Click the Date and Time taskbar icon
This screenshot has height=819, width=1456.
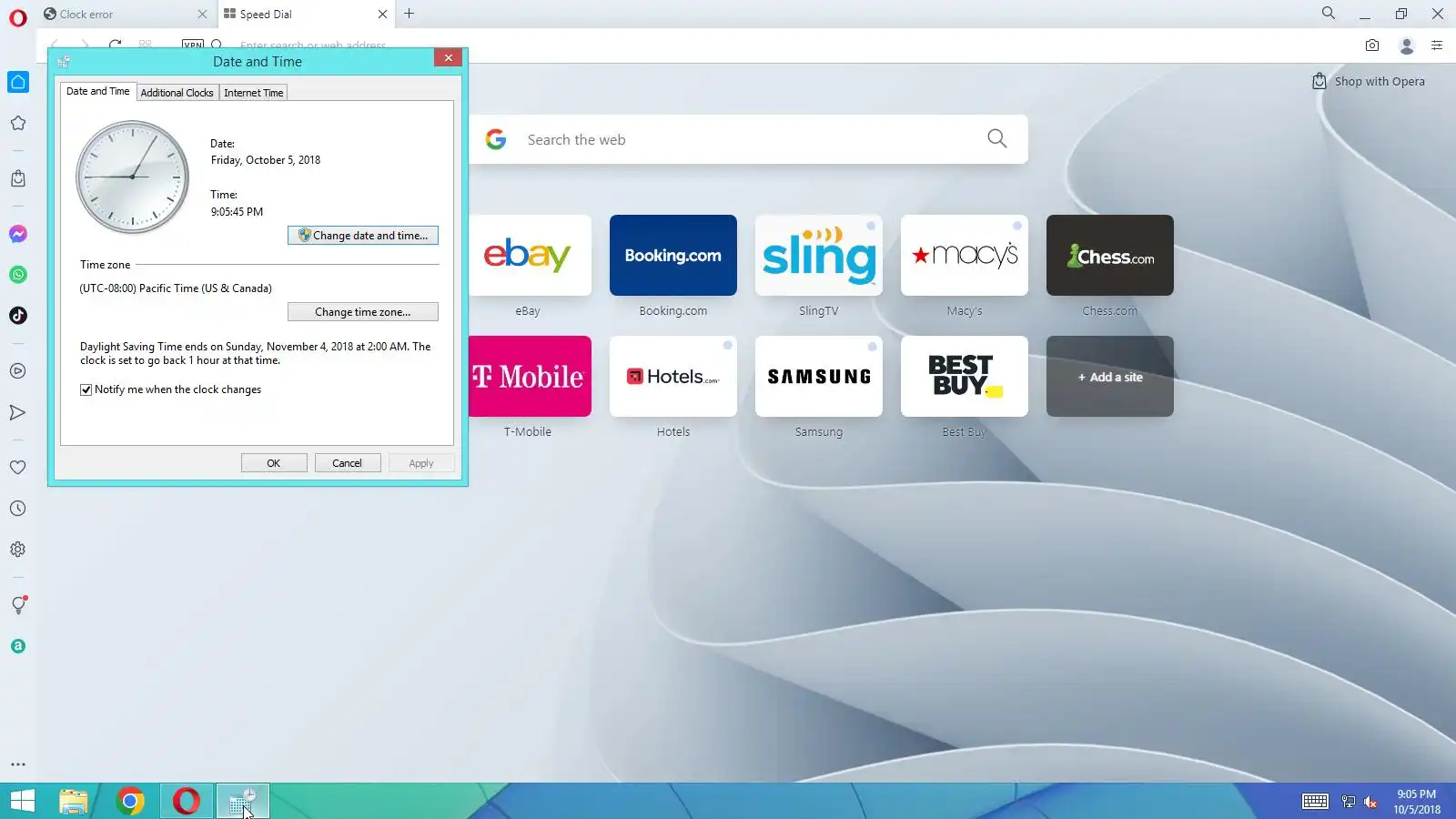242,801
